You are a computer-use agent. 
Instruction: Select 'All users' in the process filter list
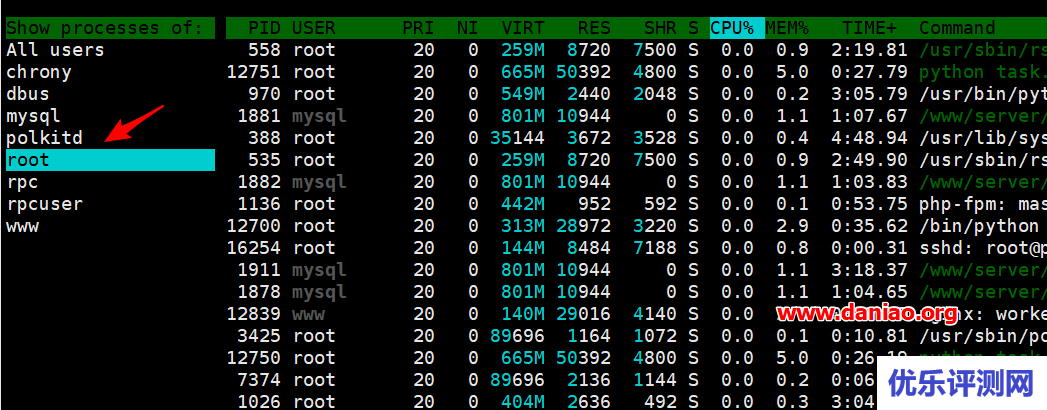55,50
